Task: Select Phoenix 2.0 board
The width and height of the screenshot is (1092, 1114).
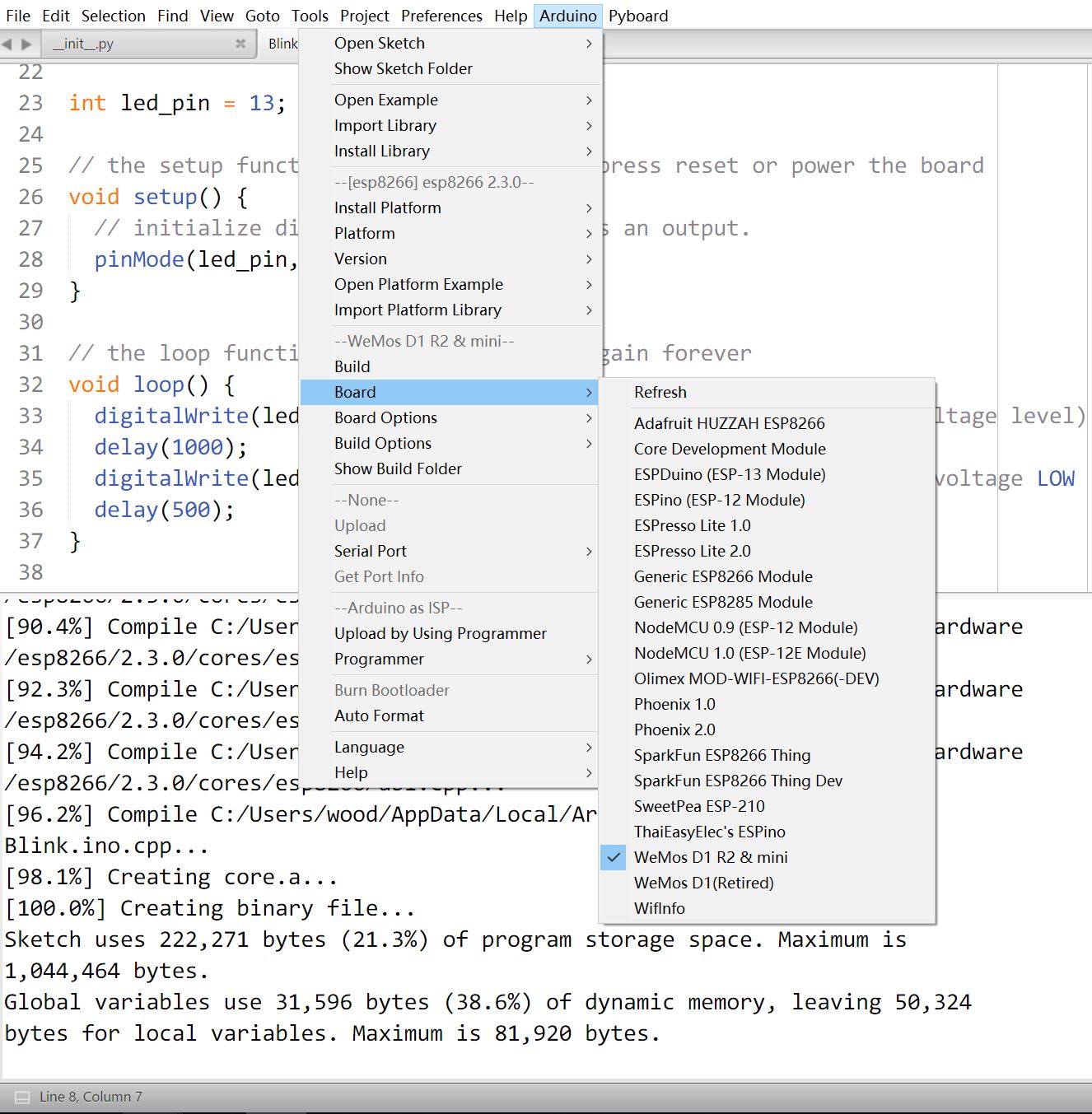Action: 767,729
